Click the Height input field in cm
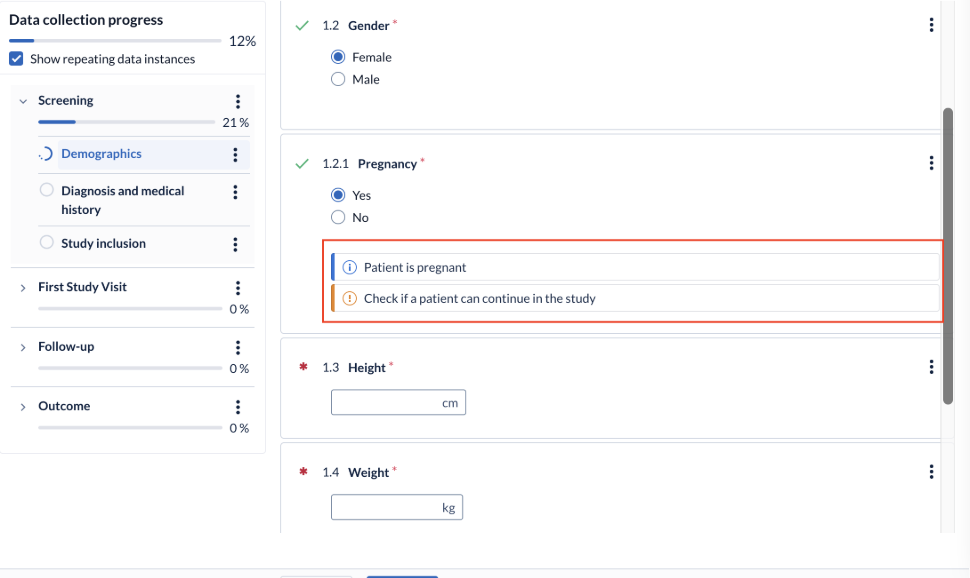This screenshot has width=970, height=578. (x=398, y=402)
